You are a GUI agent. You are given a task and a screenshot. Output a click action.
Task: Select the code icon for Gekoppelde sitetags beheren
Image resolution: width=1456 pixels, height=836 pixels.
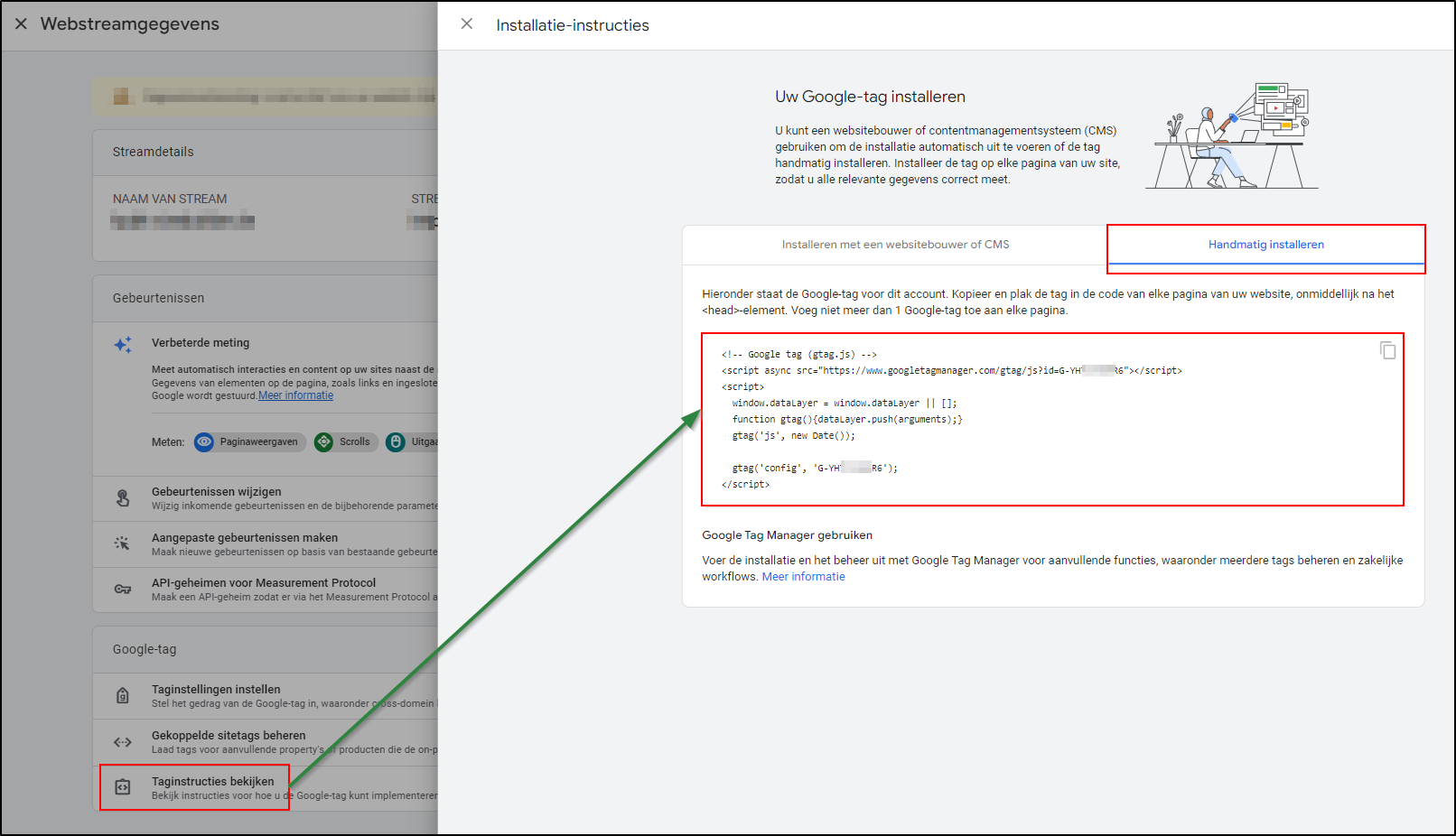coord(122,741)
